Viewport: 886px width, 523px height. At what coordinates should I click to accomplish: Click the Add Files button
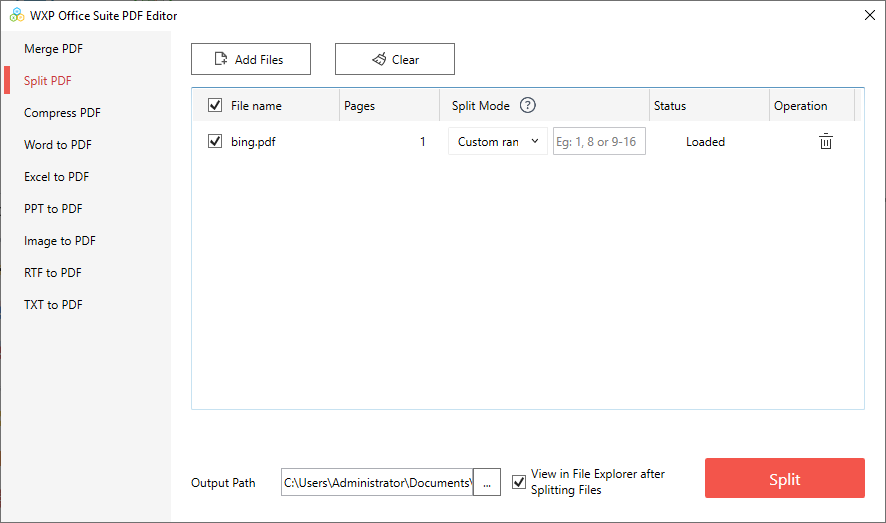251,59
